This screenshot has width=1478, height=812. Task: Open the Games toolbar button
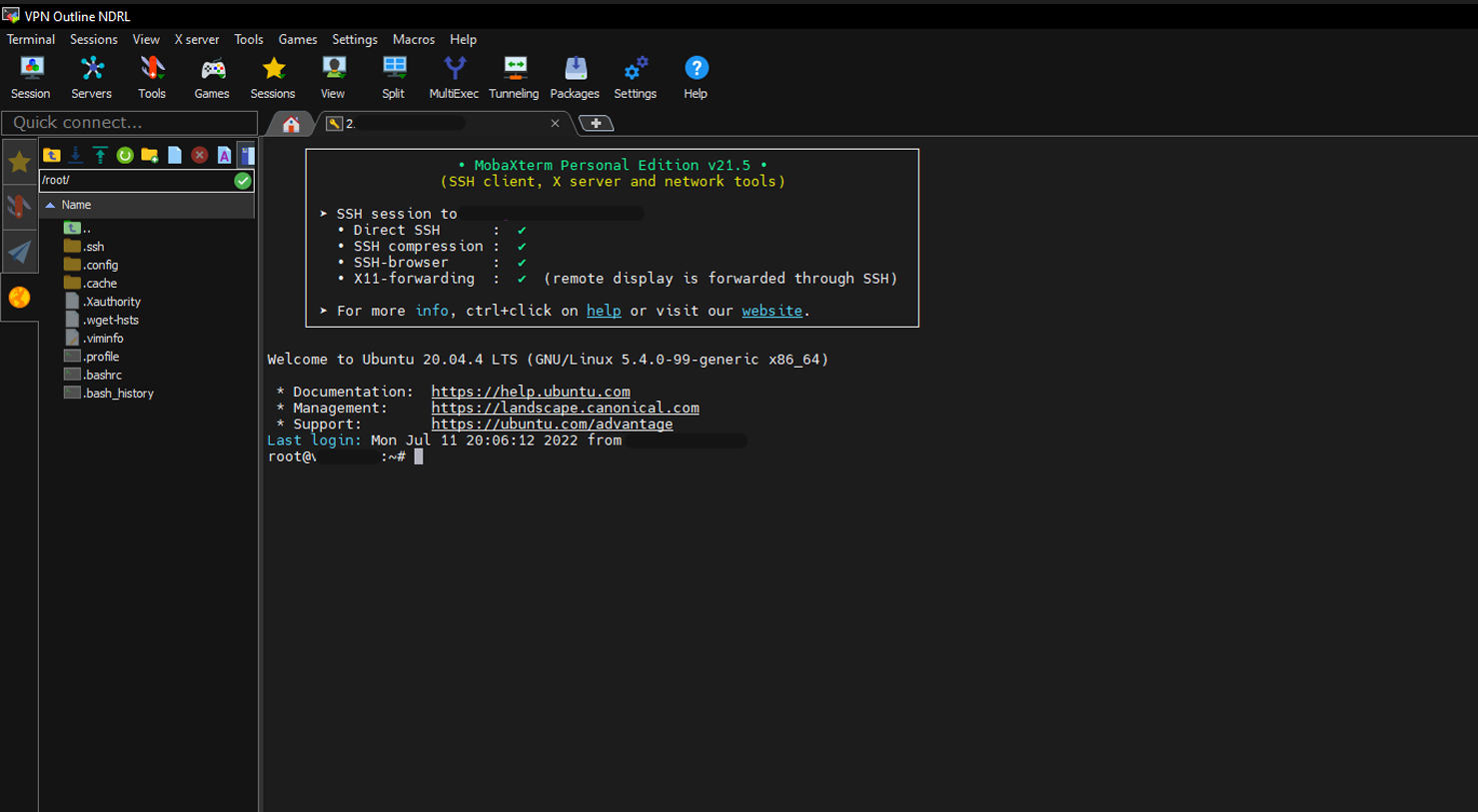tap(212, 78)
